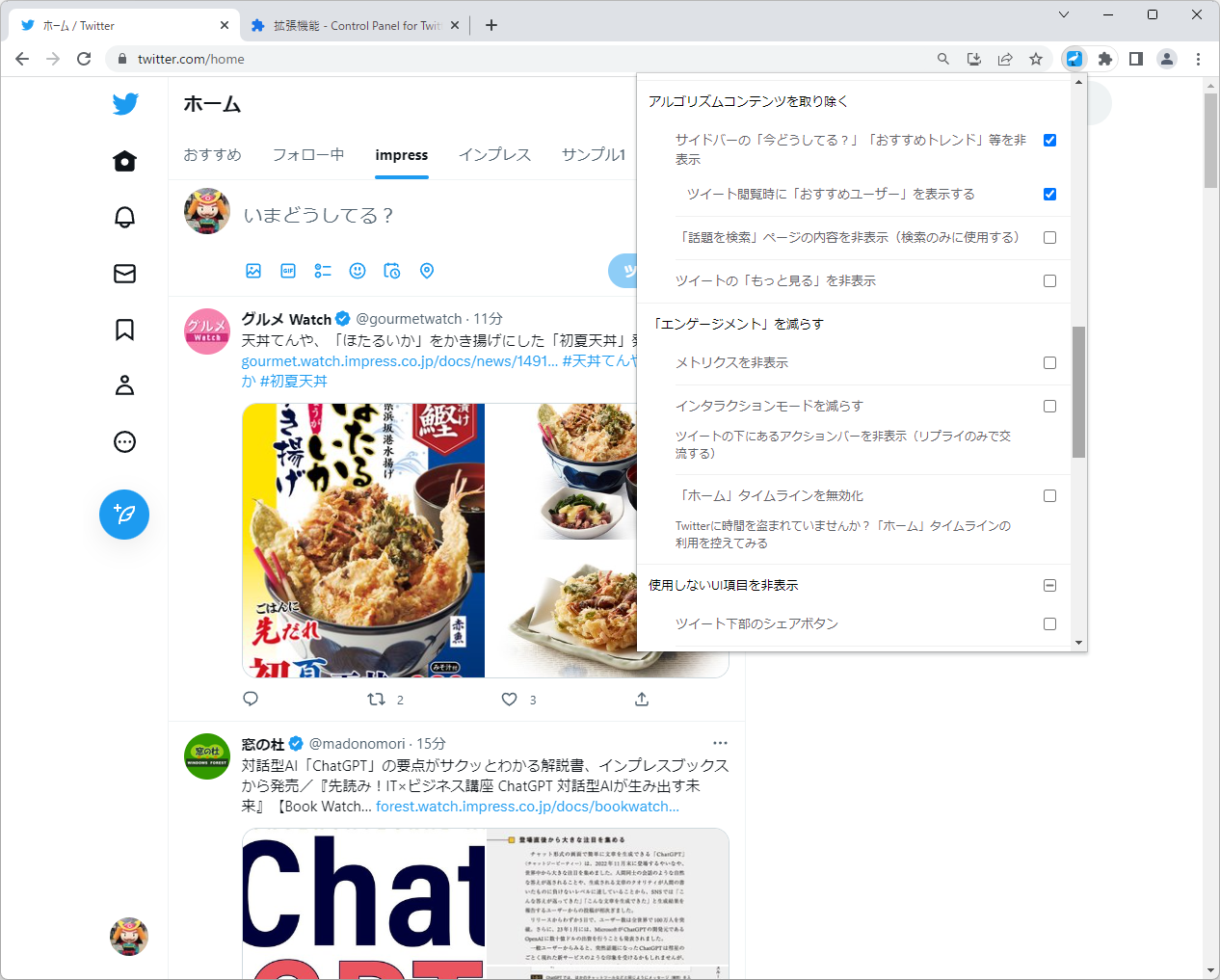Open Direct Messages from the sidebar
This screenshot has height=980, width=1220.
point(124,274)
